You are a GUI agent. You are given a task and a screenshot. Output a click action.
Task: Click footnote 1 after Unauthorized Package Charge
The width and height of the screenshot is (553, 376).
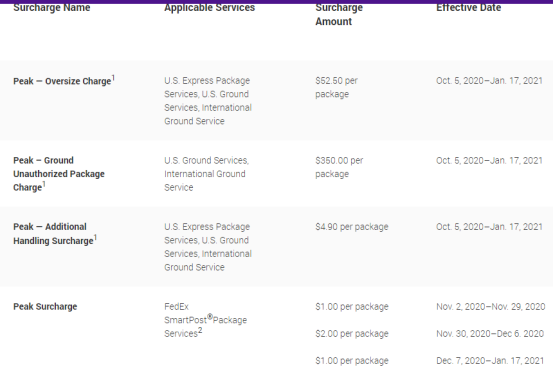(x=44, y=184)
